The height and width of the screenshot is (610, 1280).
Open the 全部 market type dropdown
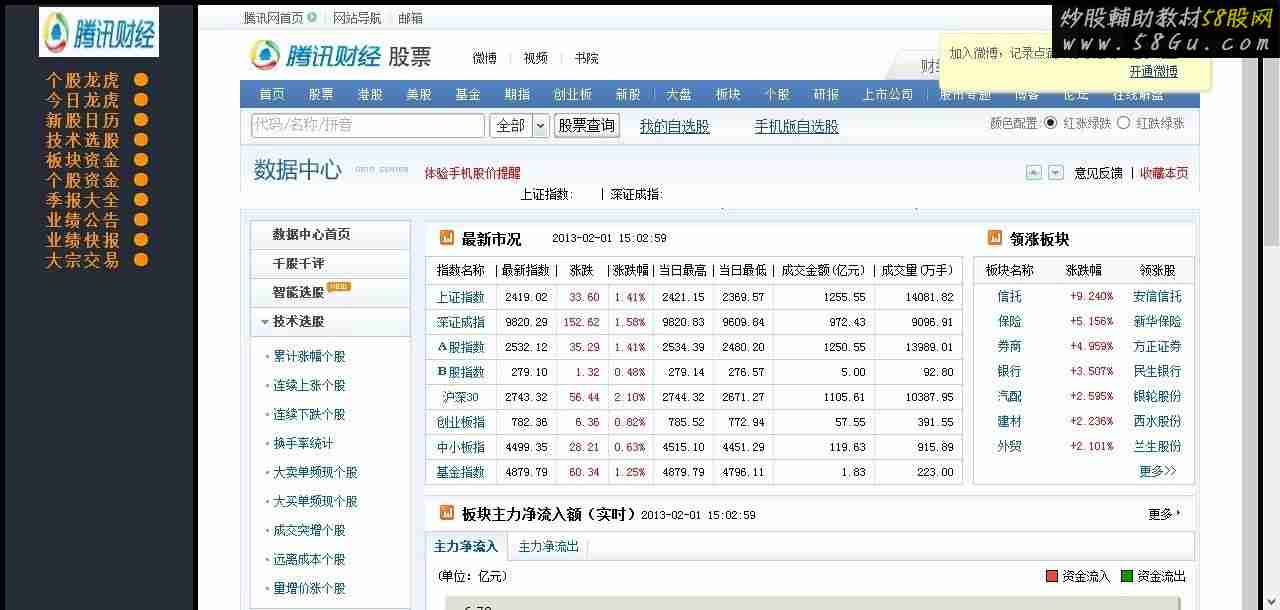pos(520,125)
